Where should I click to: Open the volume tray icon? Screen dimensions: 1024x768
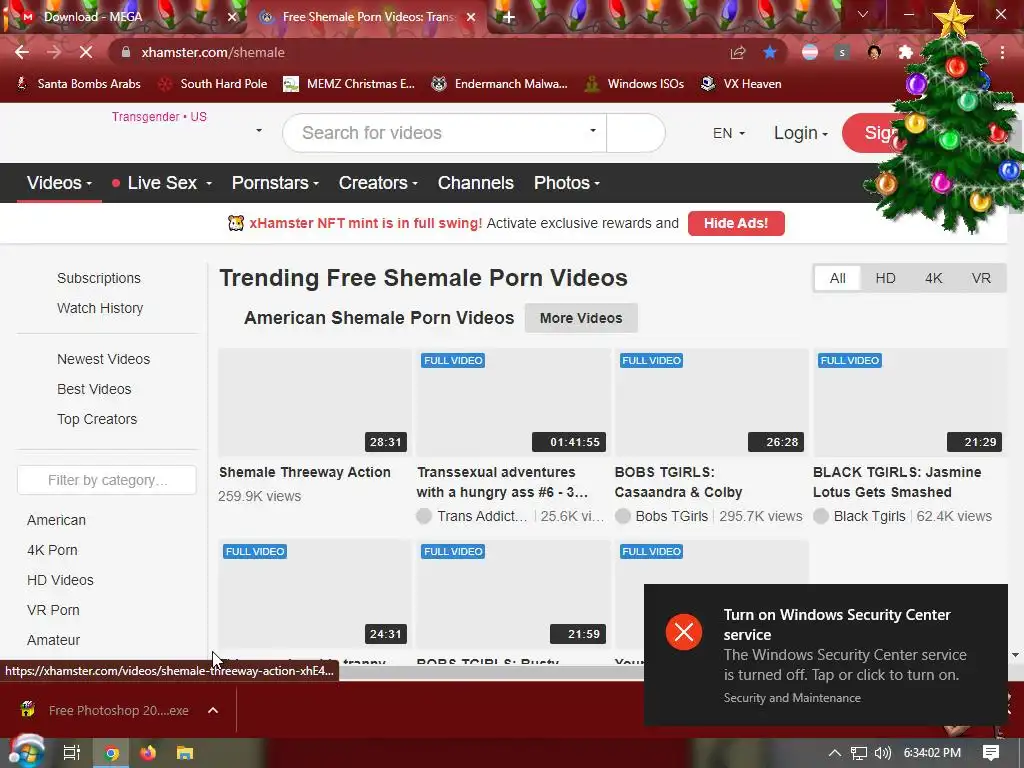point(882,753)
